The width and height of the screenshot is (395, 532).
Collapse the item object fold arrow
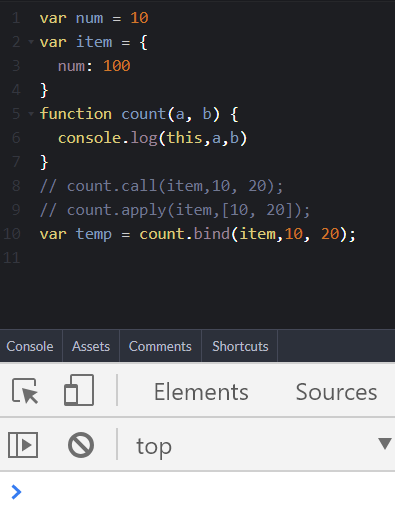31,42
